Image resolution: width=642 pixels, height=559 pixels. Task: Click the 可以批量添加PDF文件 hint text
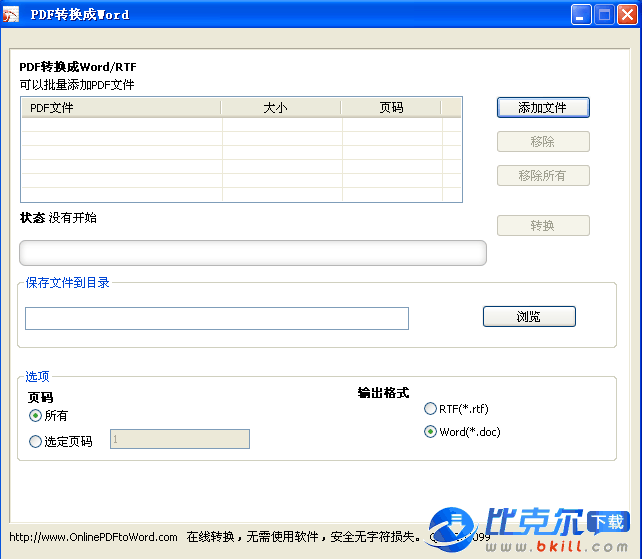coord(77,85)
